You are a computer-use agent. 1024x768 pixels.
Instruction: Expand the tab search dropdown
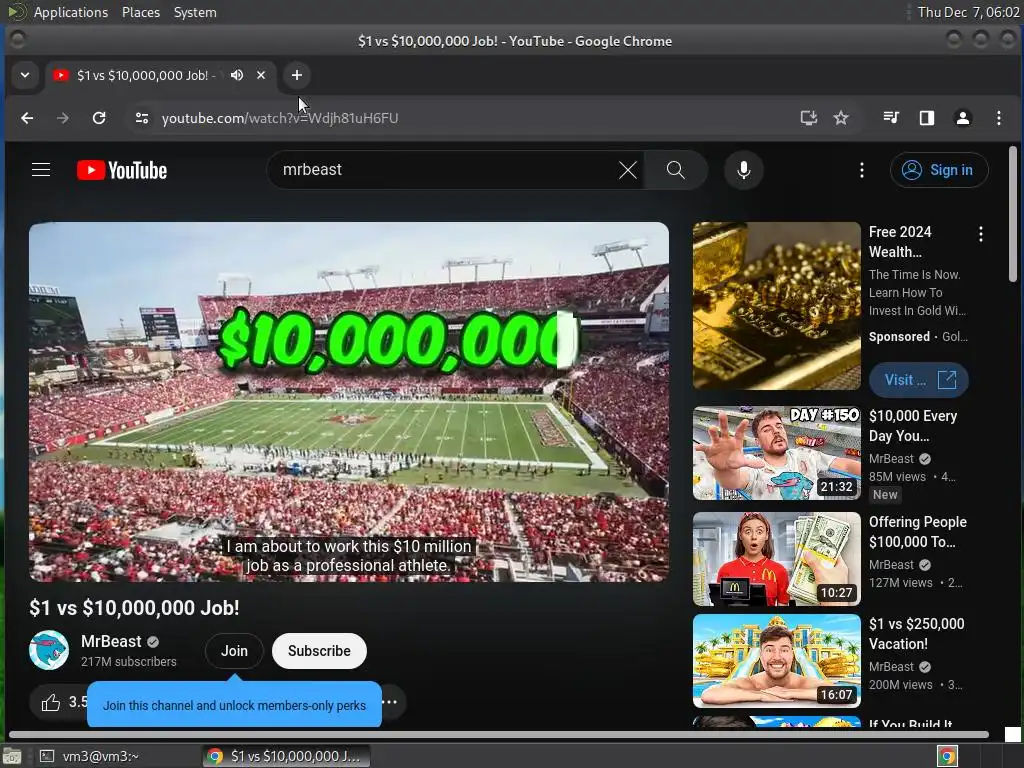coord(25,75)
